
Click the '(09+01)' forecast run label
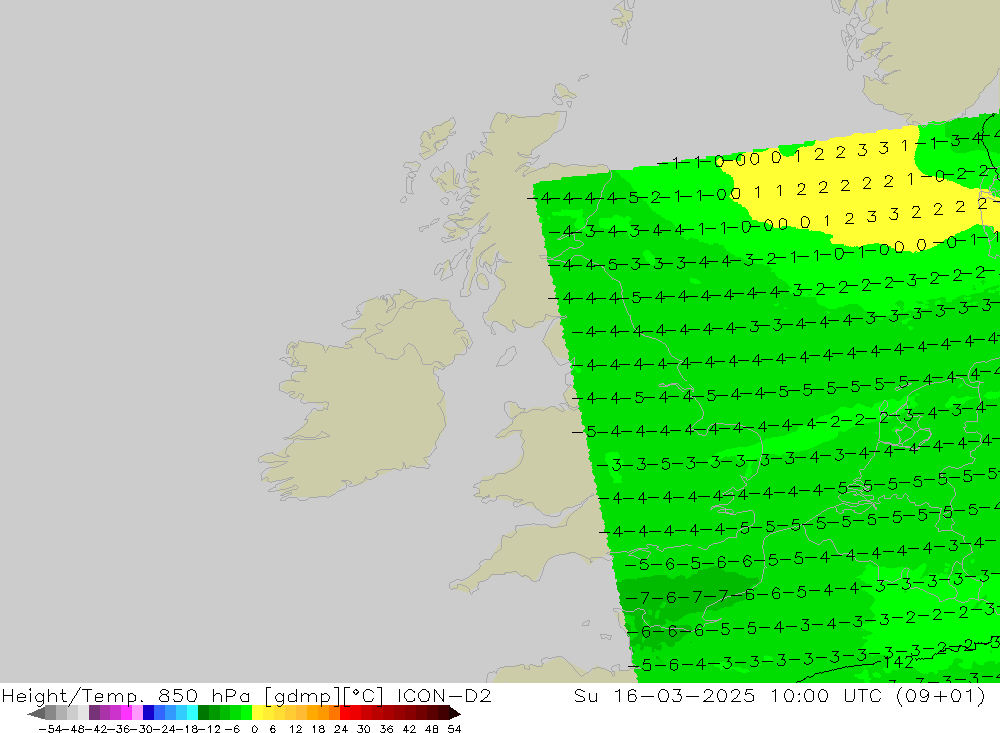click(x=941, y=696)
